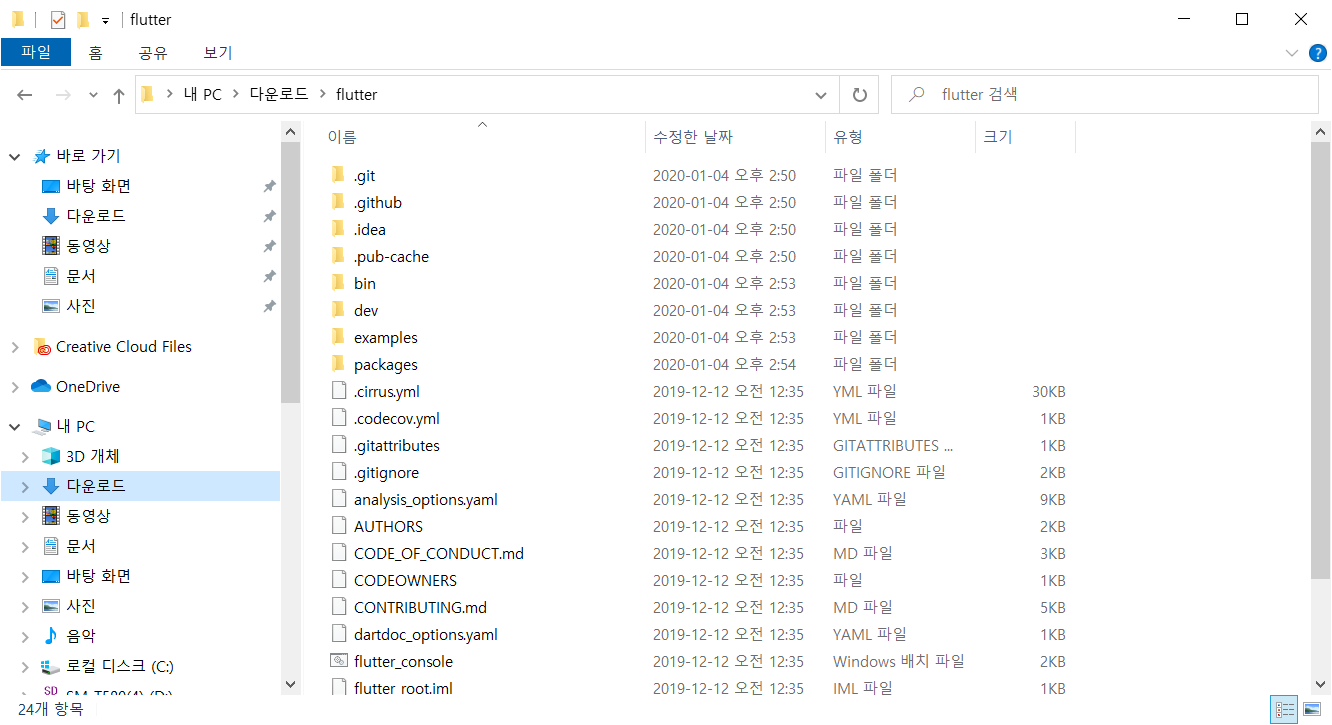The image size is (1332, 725).
Task: Click the 로컬 디스크 (C:) drive icon
Action: click(50, 666)
